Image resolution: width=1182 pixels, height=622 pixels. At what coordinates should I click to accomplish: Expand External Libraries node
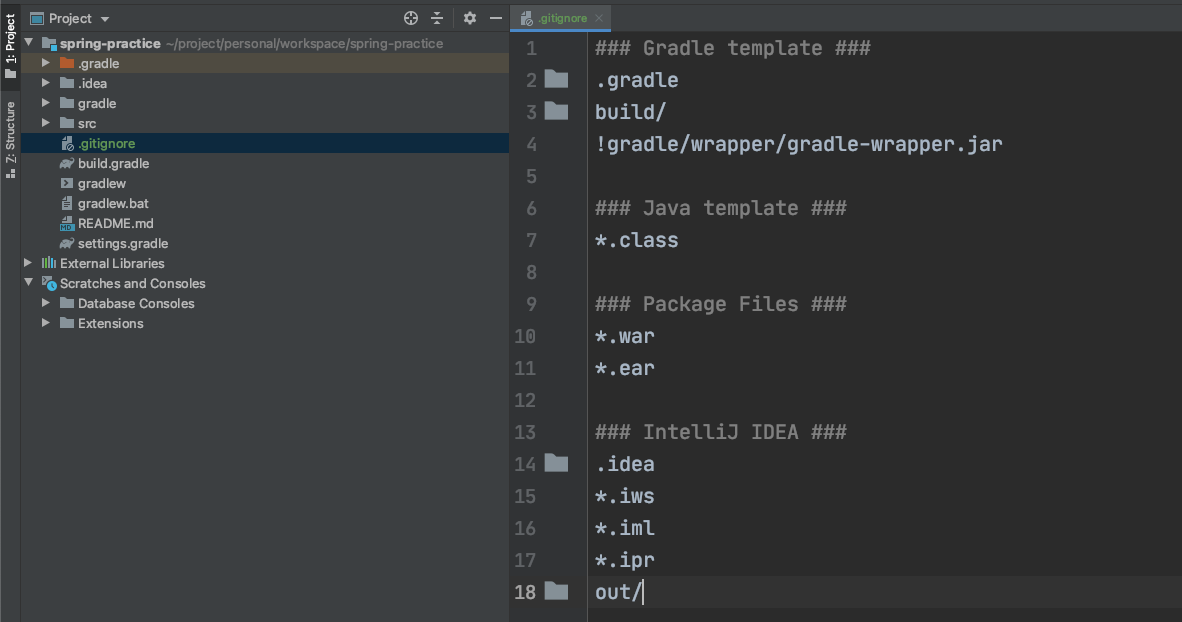coord(28,263)
